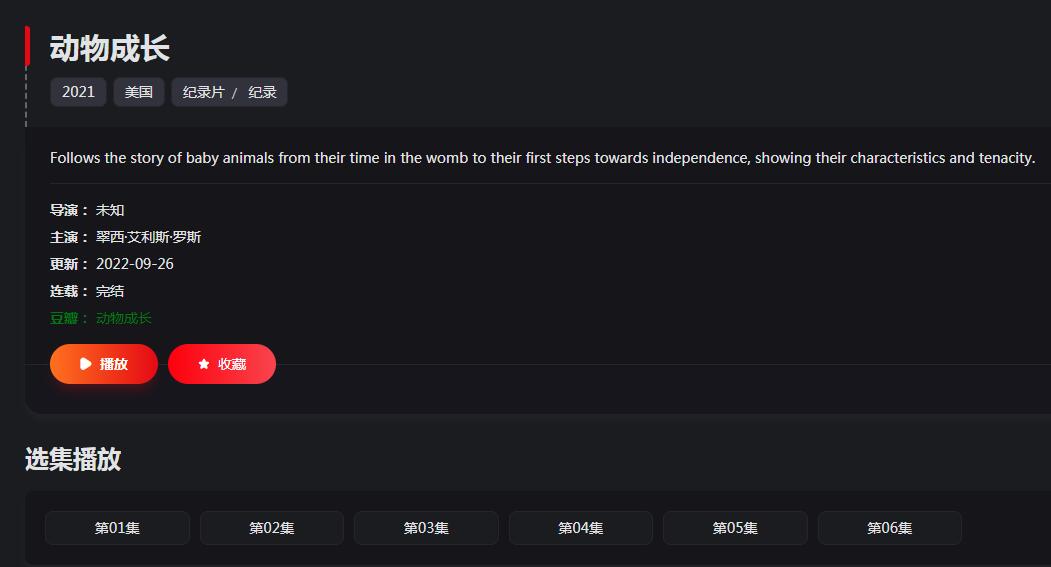The height and width of the screenshot is (567, 1051).
Task: Open episode 第06集
Action: [889, 528]
